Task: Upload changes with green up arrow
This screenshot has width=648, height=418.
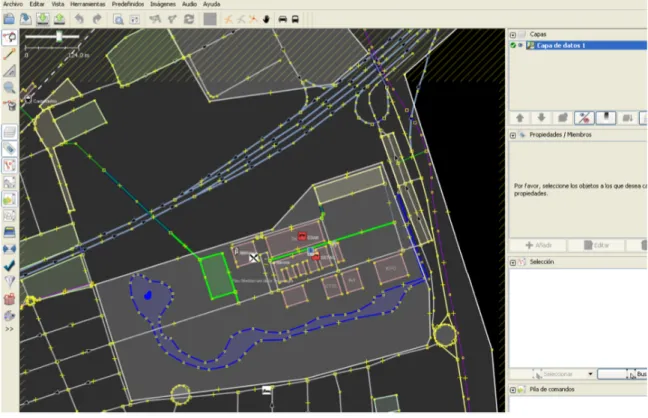Action: click(60, 19)
